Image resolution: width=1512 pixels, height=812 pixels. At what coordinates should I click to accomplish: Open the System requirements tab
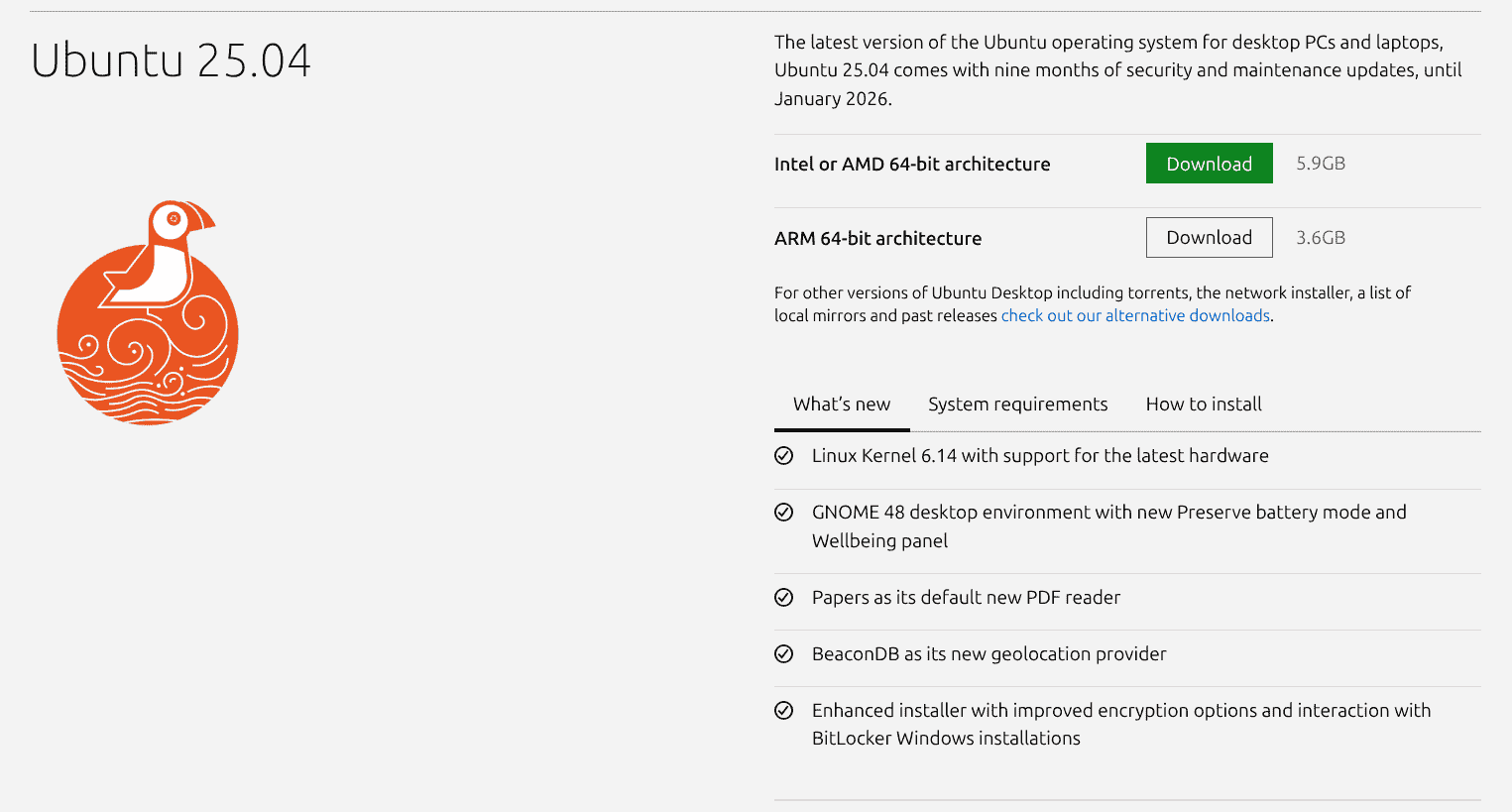[x=1017, y=405]
